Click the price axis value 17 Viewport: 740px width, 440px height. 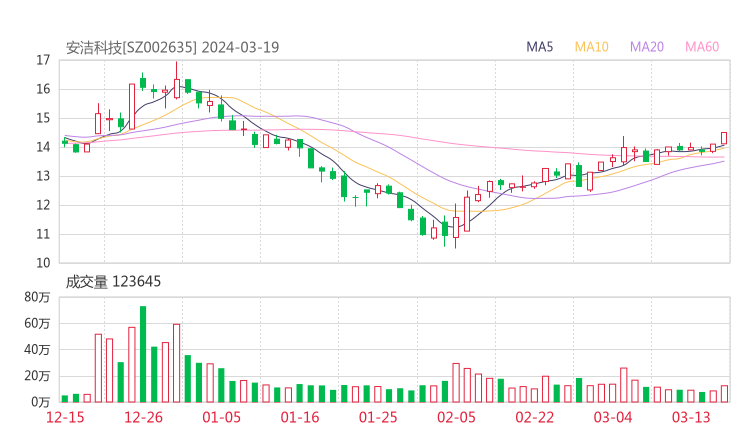pos(43,60)
